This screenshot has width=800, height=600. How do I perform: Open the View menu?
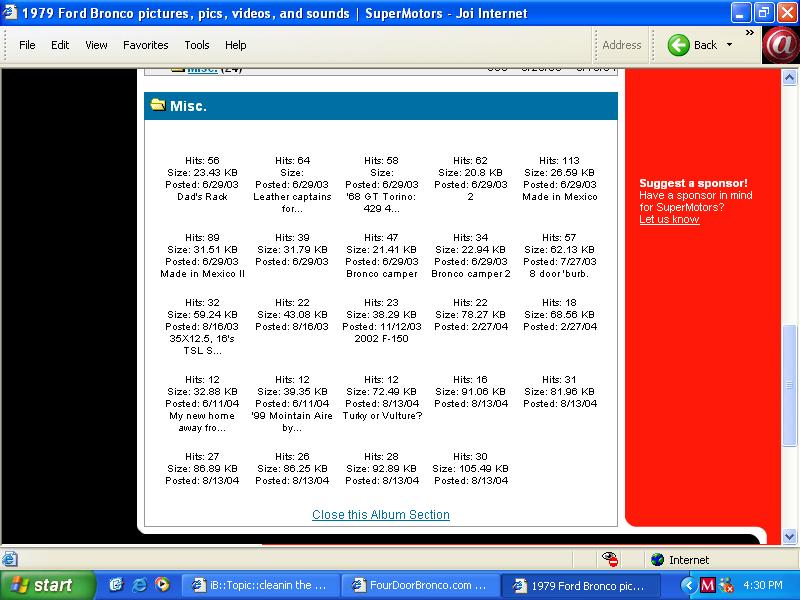pyautogui.click(x=96, y=45)
